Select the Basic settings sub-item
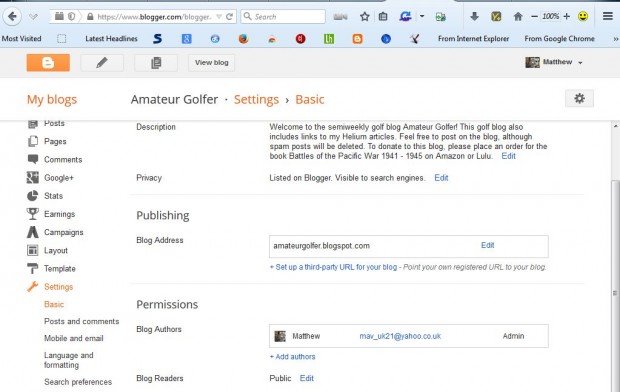 [54, 304]
